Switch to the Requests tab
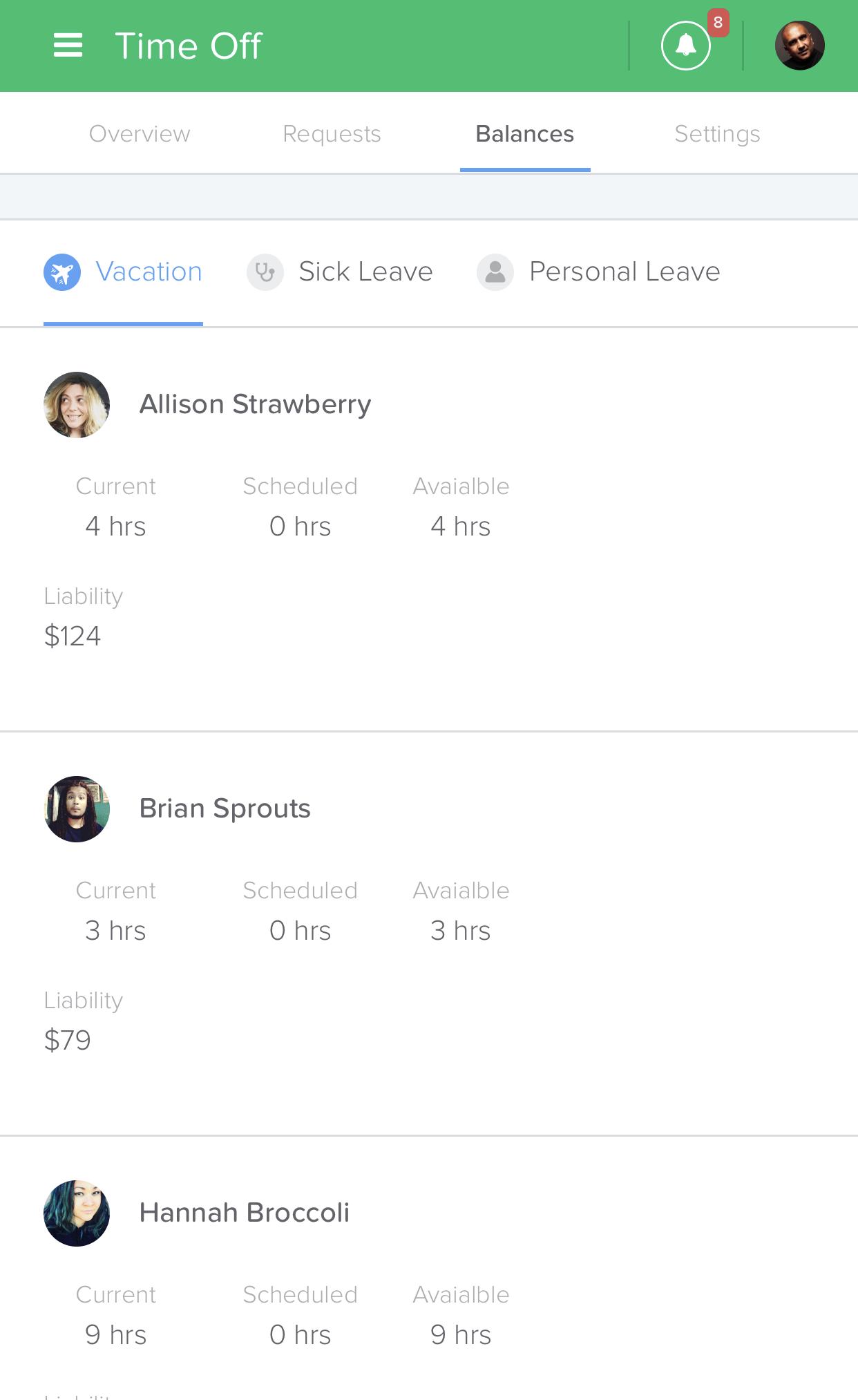The width and height of the screenshot is (858, 1400). pyautogui.click(x=332, y=133)
